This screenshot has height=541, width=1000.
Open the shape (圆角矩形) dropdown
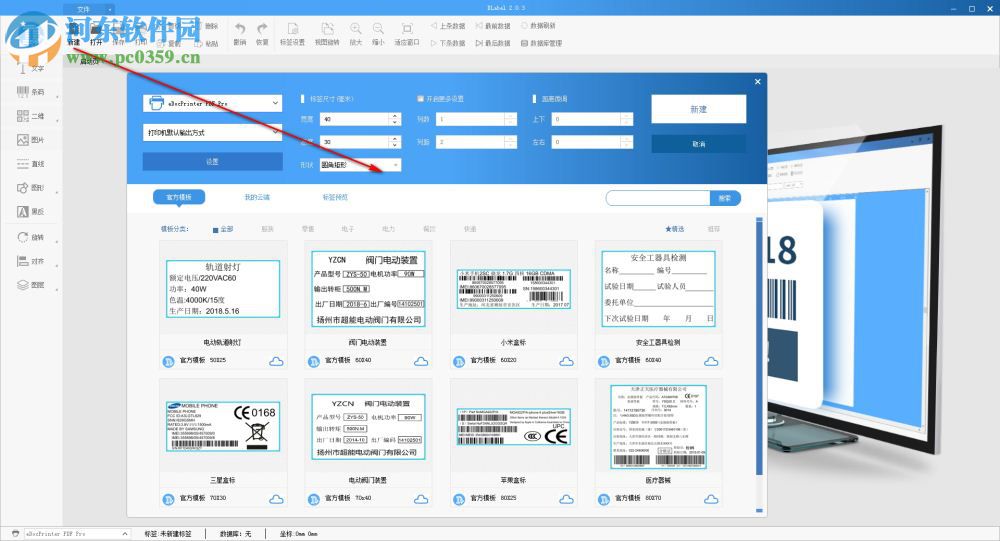359,165
